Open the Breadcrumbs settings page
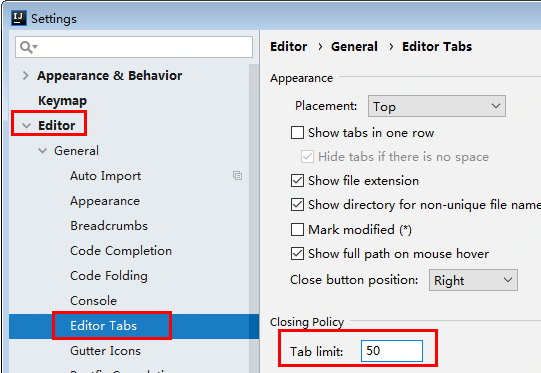 (109, 226)
